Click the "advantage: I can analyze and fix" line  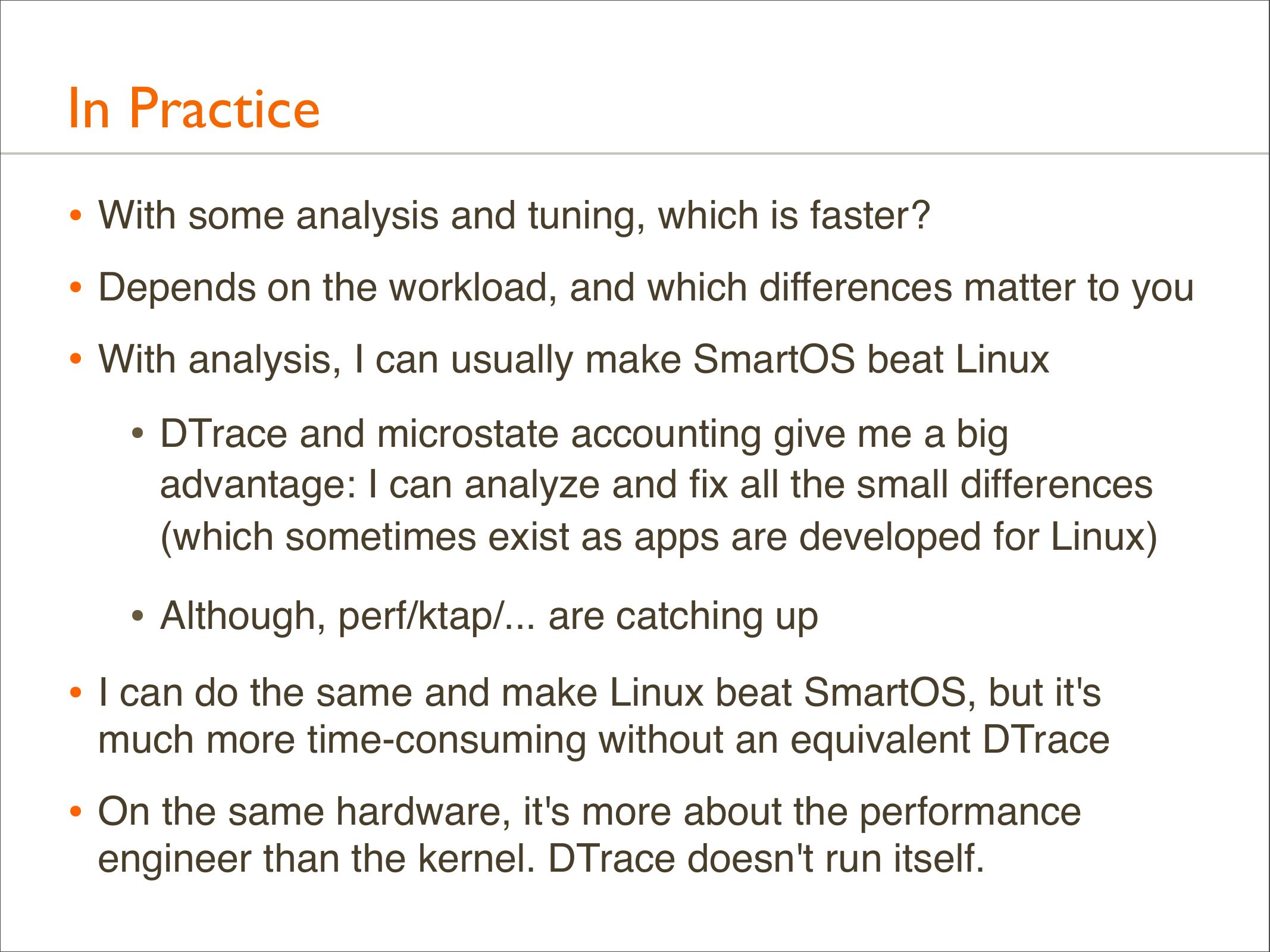pos(656,484)
